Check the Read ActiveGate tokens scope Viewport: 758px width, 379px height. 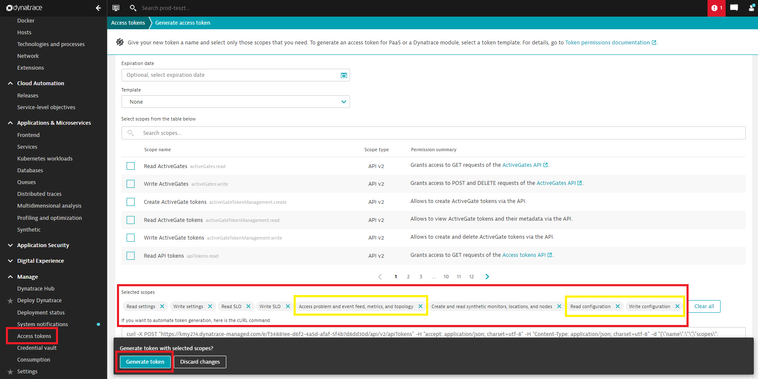(x=131, y=220)
